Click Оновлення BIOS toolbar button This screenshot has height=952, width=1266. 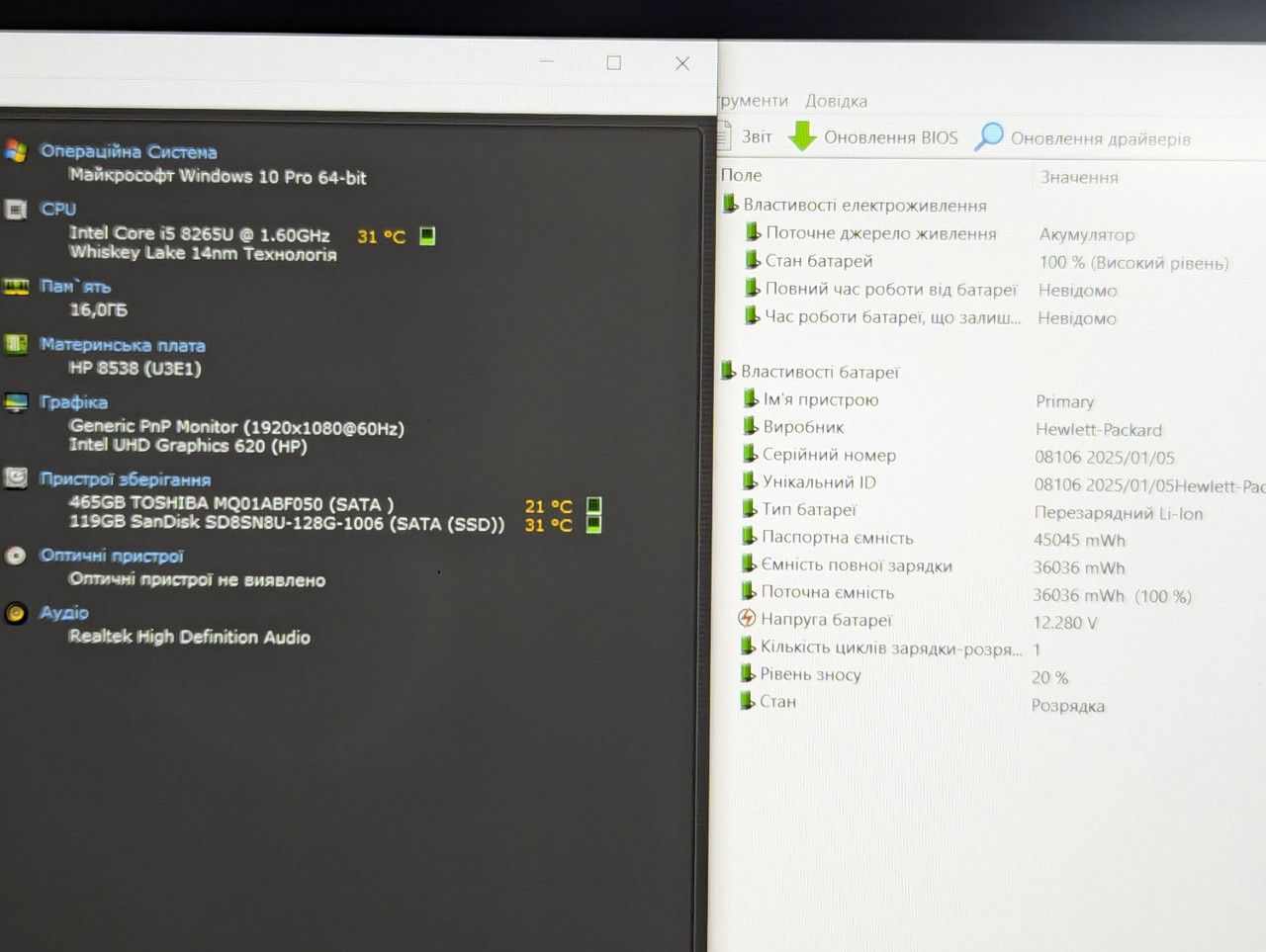coord(873,137)
